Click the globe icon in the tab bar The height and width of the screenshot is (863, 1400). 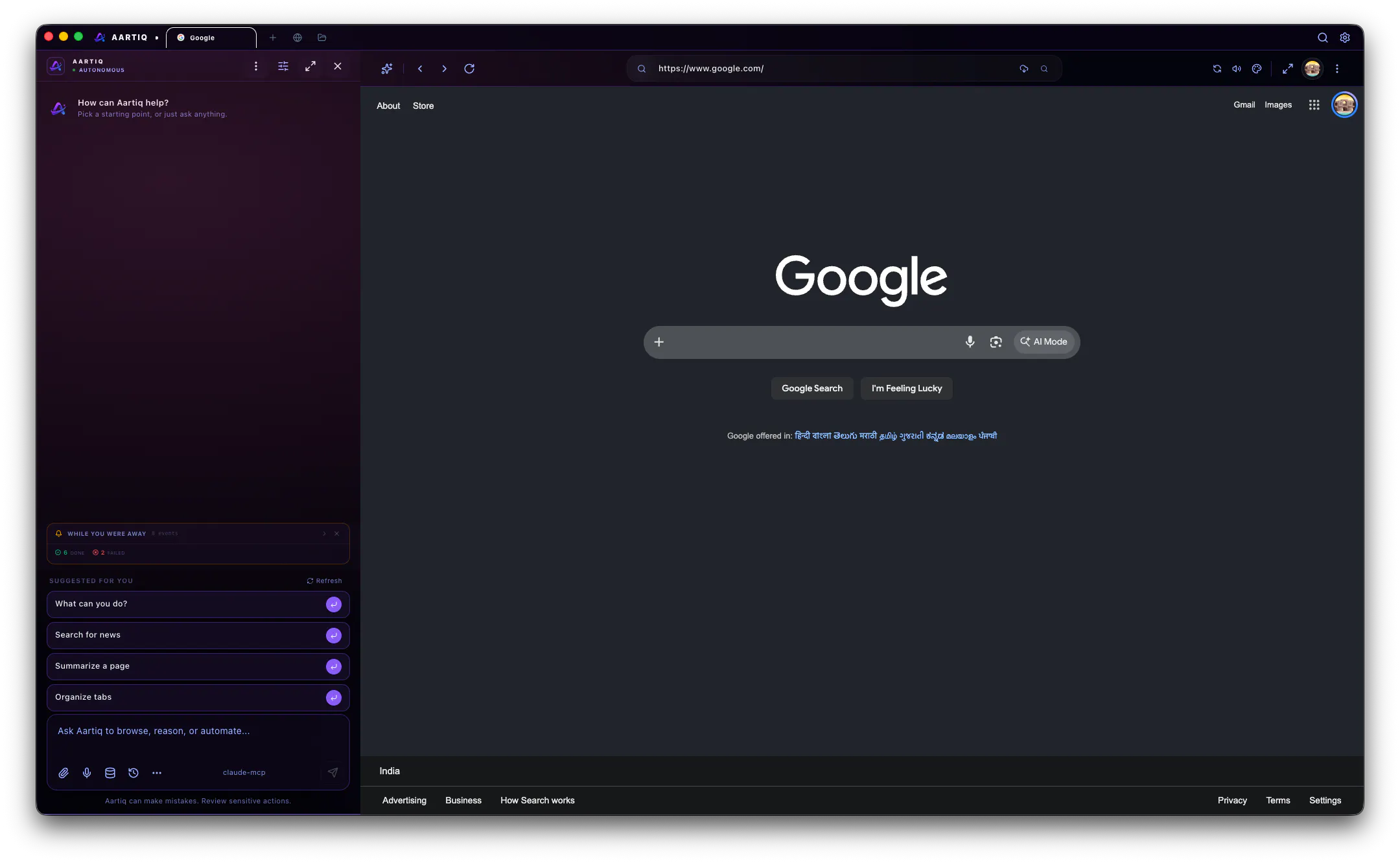tap(297, 38)
